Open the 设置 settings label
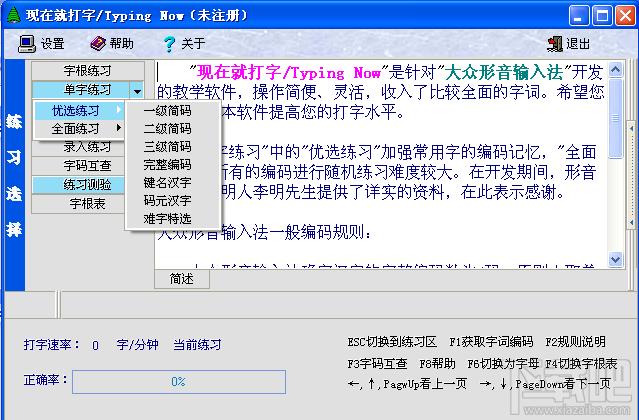The image size is (639, 420). point(53,44)
